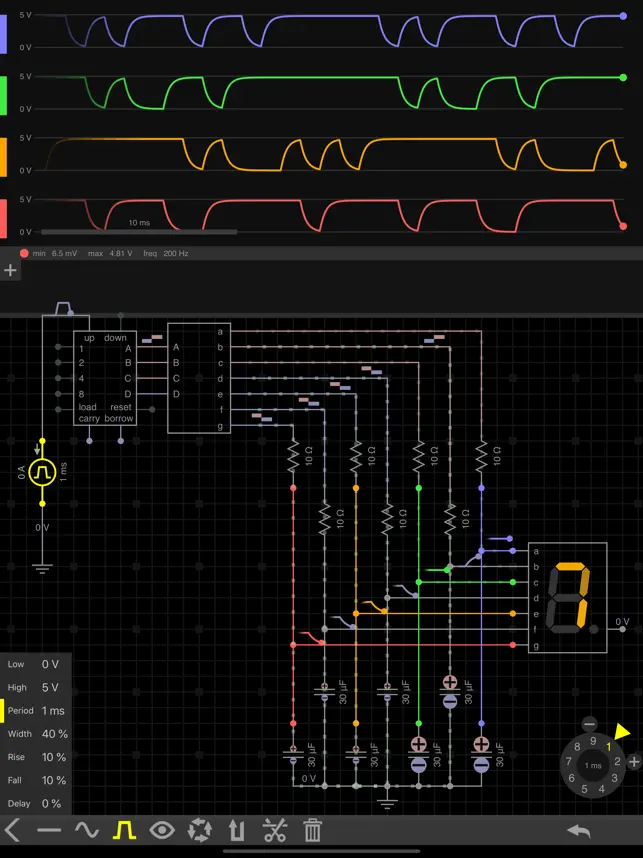
Task: Click the back chevron in bottom toolbar
Action: pos(13,830)
